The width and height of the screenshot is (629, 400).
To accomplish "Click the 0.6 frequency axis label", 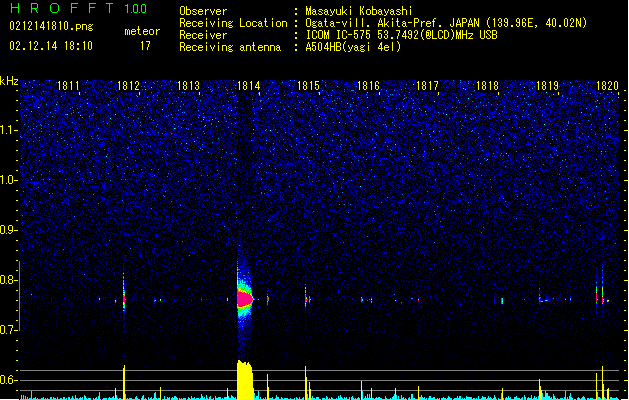I will pos(8,380).
